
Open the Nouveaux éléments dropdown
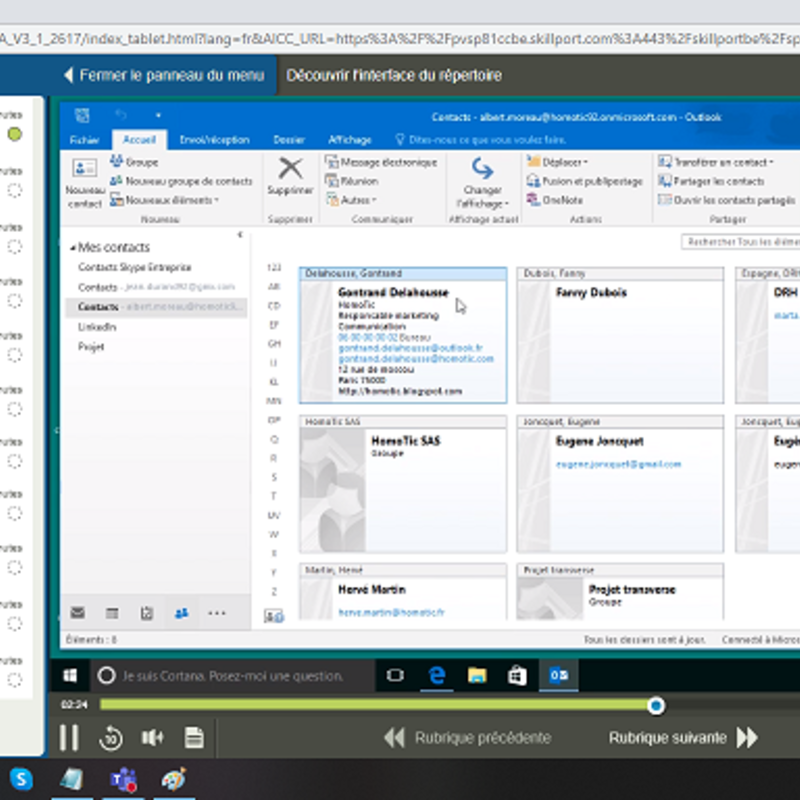165,200
